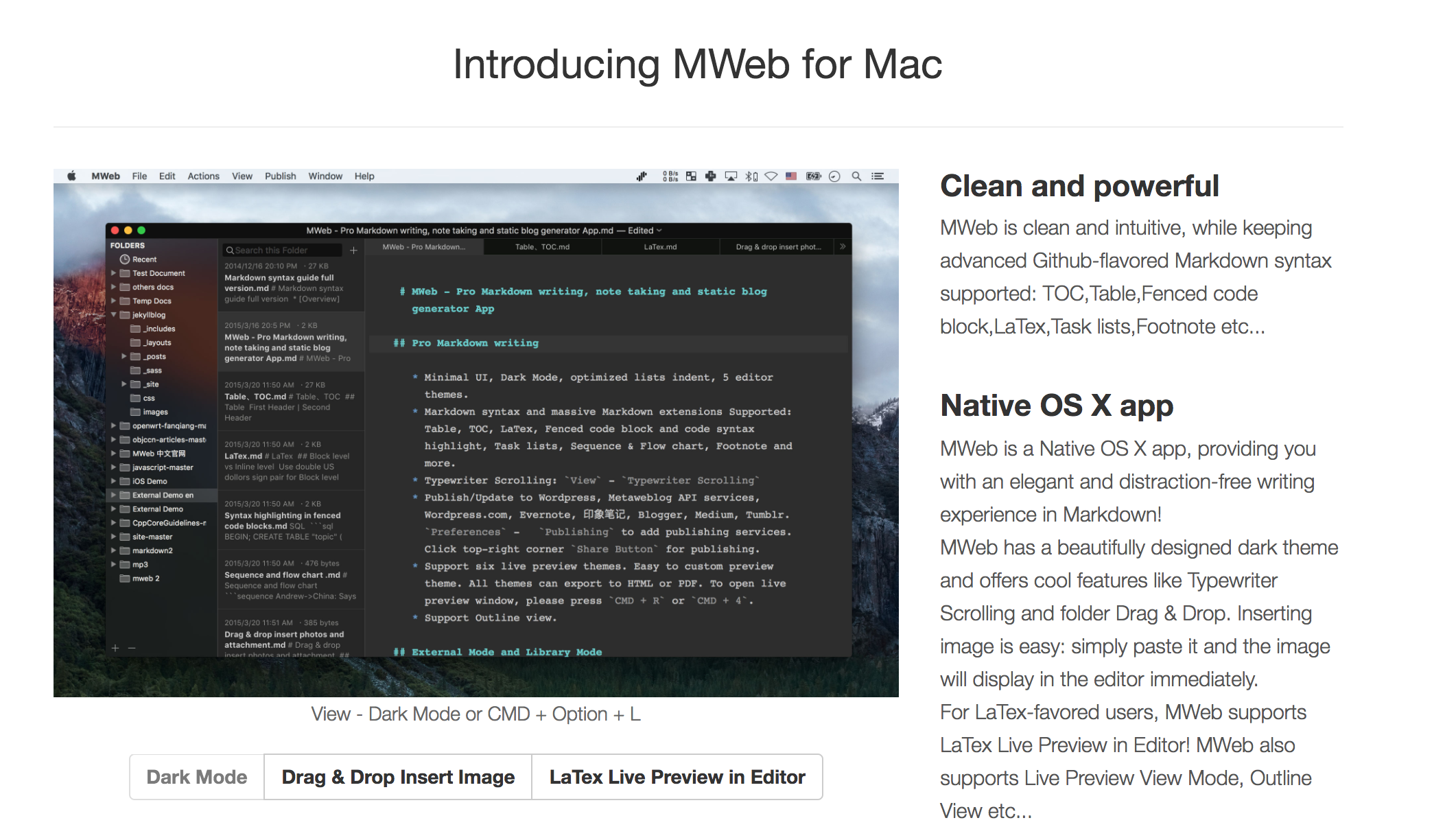The width and height of the screenshot is (1456, 840).
Task: Open the File menu
Action: (139, 176)
